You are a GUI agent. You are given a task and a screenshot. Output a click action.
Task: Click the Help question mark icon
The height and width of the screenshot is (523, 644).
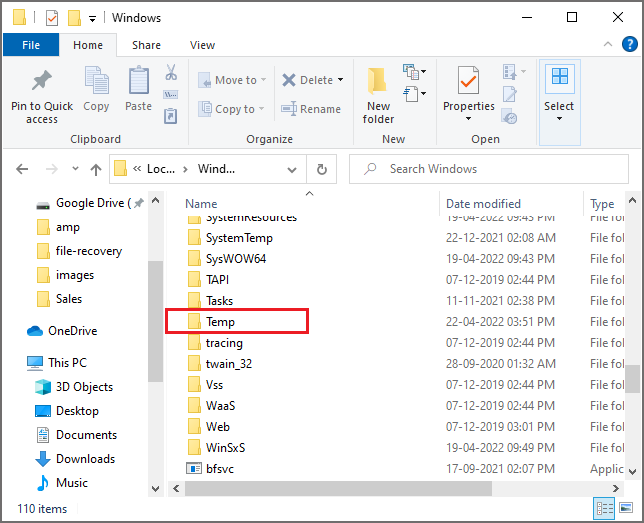pyautogui.click(x=629, y=44)
